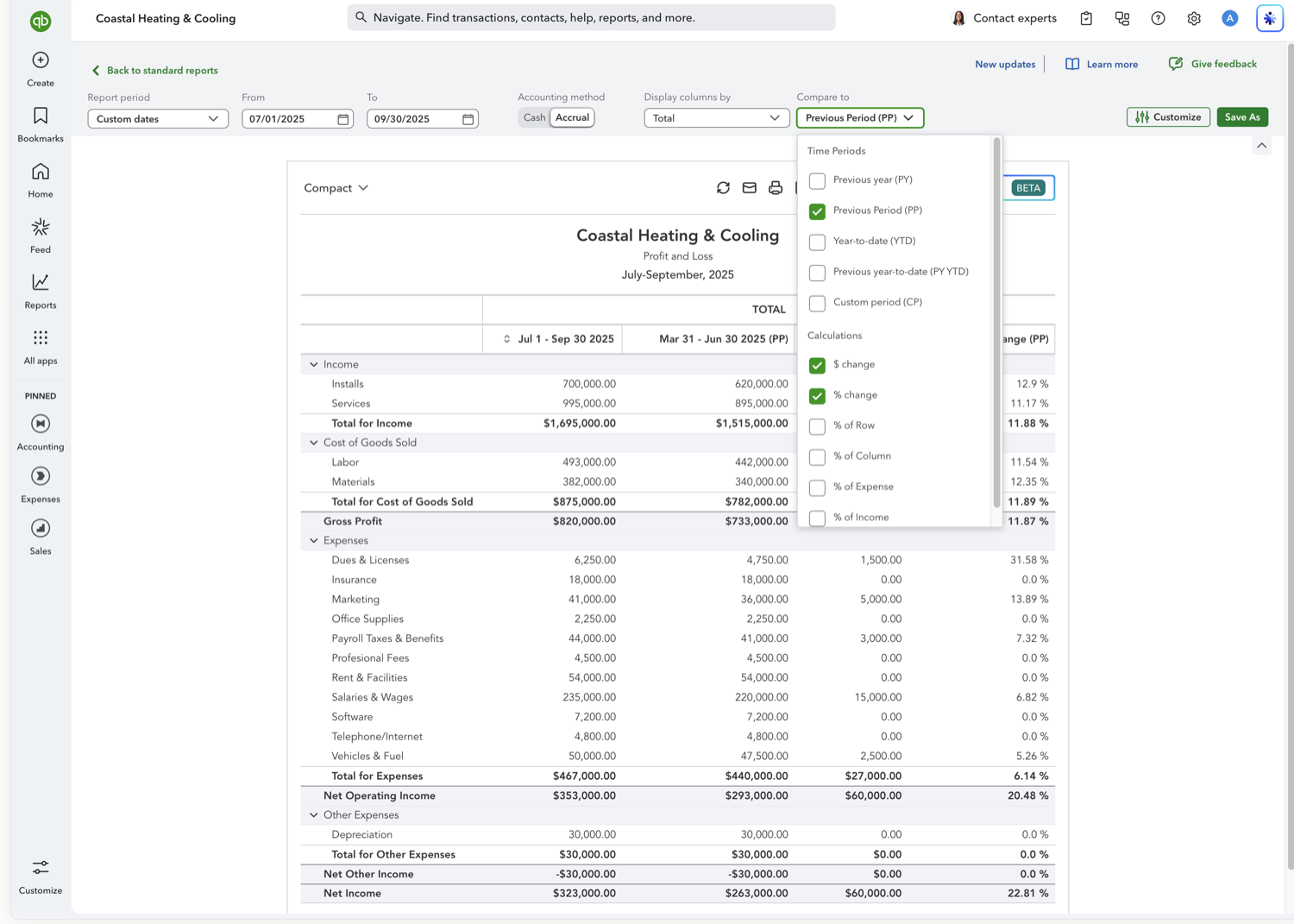Click the To date field 09/30/2025
This screenshot has height=924, width=1294.
[422, 119]
